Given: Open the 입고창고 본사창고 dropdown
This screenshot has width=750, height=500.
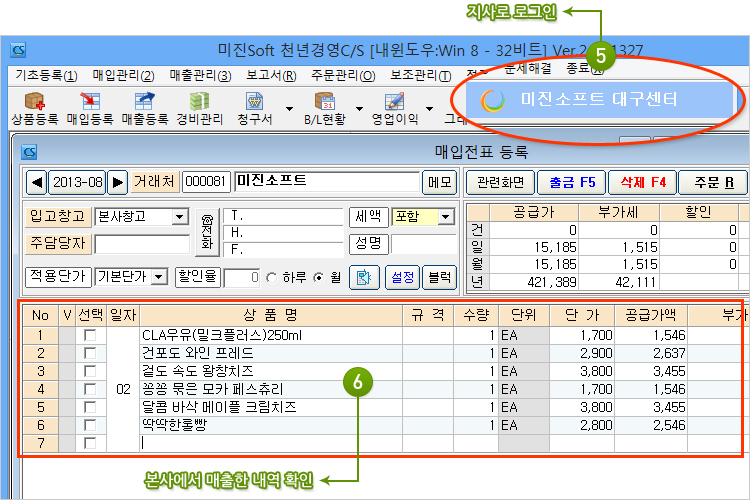Looking at the screenshot, I should [180, 217].
